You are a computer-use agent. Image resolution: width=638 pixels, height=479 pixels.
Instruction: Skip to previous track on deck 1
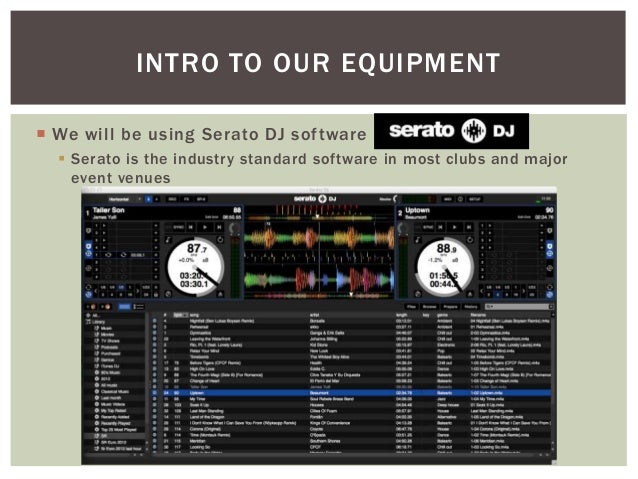pyautogui.click(x=190, y=227)
